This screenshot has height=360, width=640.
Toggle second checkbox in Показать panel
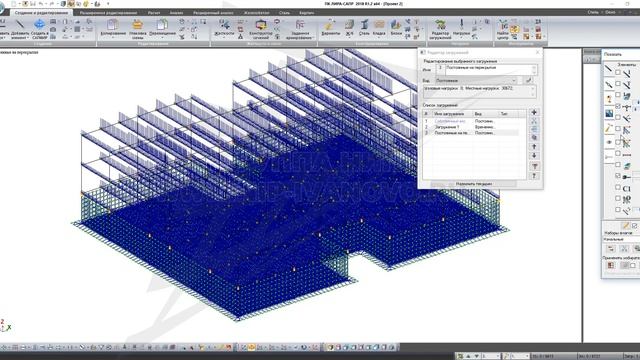pyautogui.click(x=618, y=84)
